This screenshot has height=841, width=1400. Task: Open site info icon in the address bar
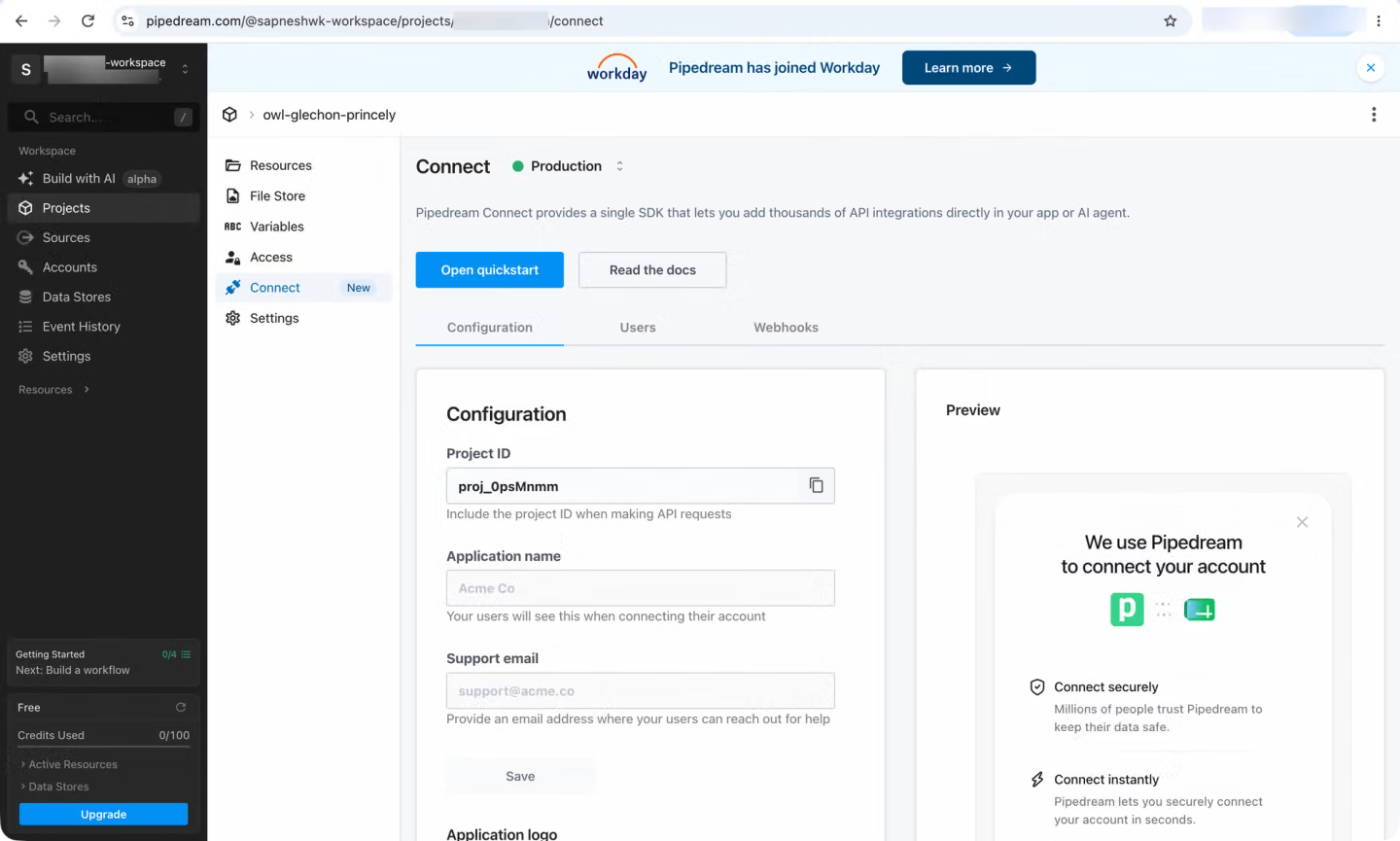127,20
